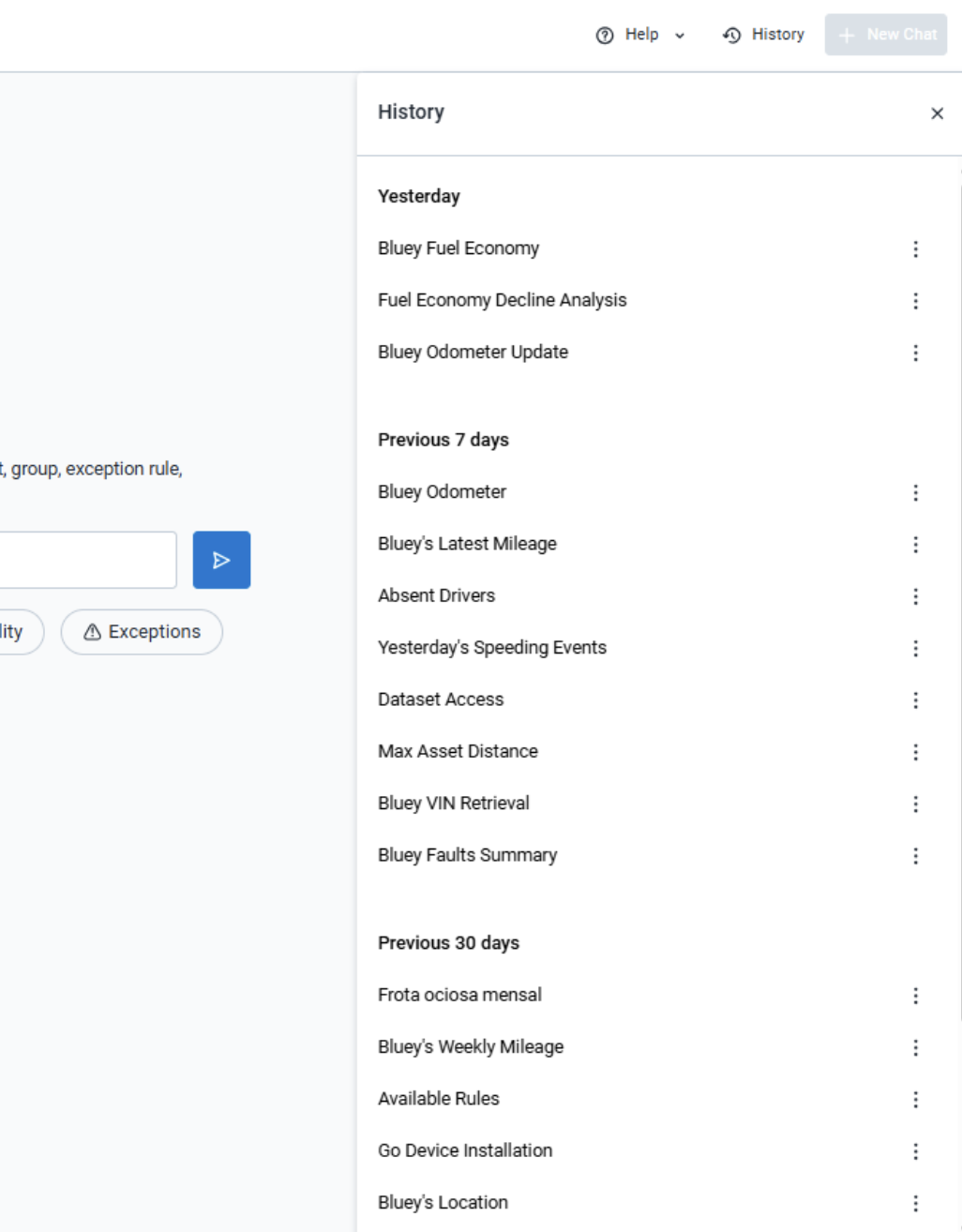Click inside the chat message input box
Screen dimensions: 962x1232
click(x=89, y=559)
